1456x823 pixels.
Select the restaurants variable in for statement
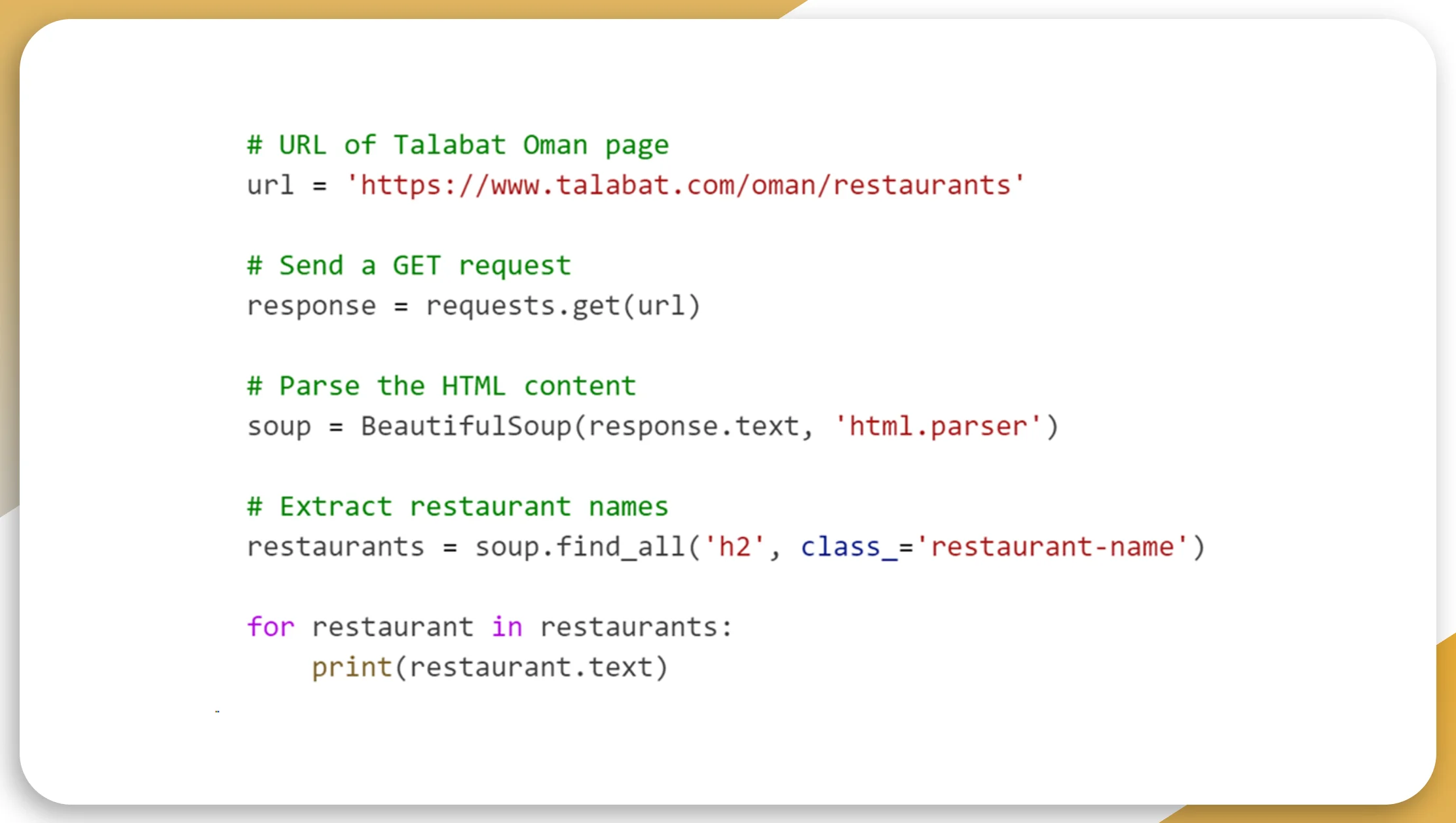point(634,627)
